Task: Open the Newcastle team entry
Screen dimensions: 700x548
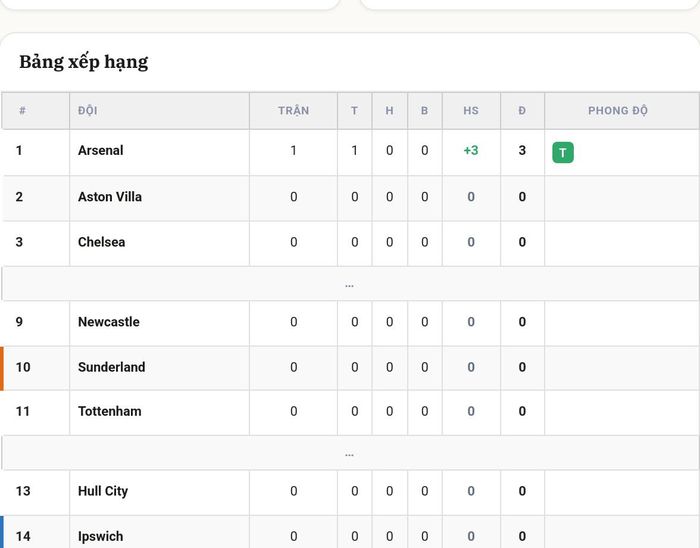Action: click(x=108, y=322)
